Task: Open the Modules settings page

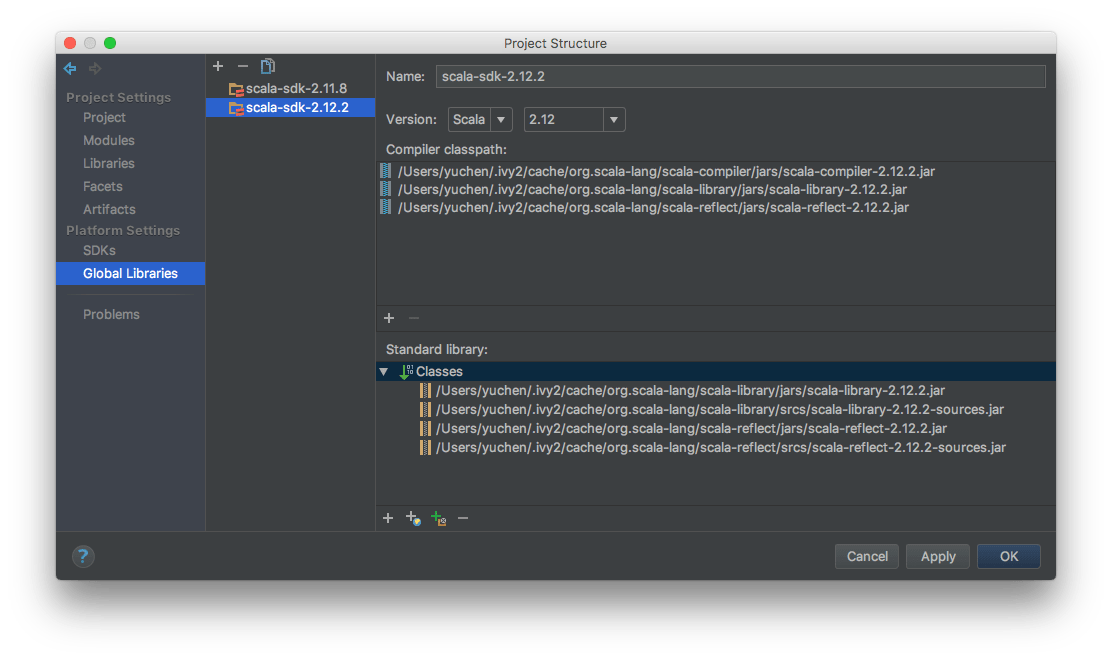Action: pos(109,140)
